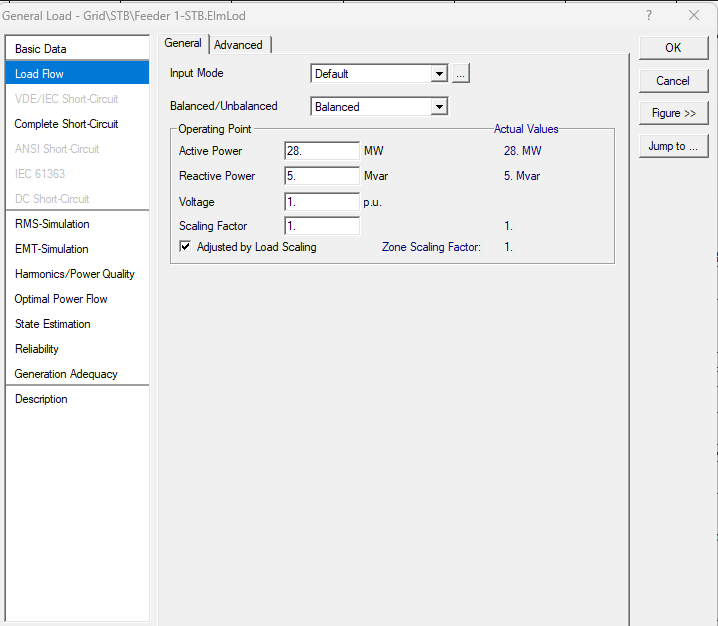Click the Scaling Factor input field

click(321, 226)
